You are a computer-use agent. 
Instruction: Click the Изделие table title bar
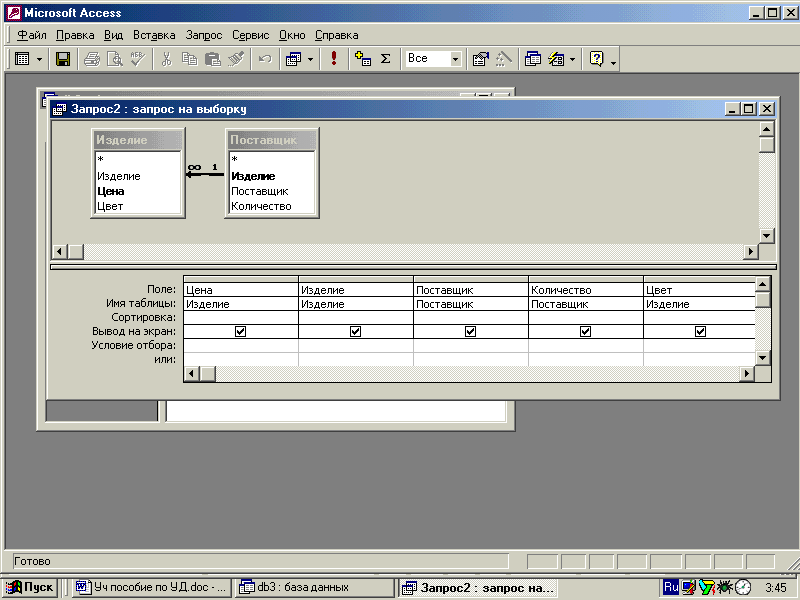[138, 140]
